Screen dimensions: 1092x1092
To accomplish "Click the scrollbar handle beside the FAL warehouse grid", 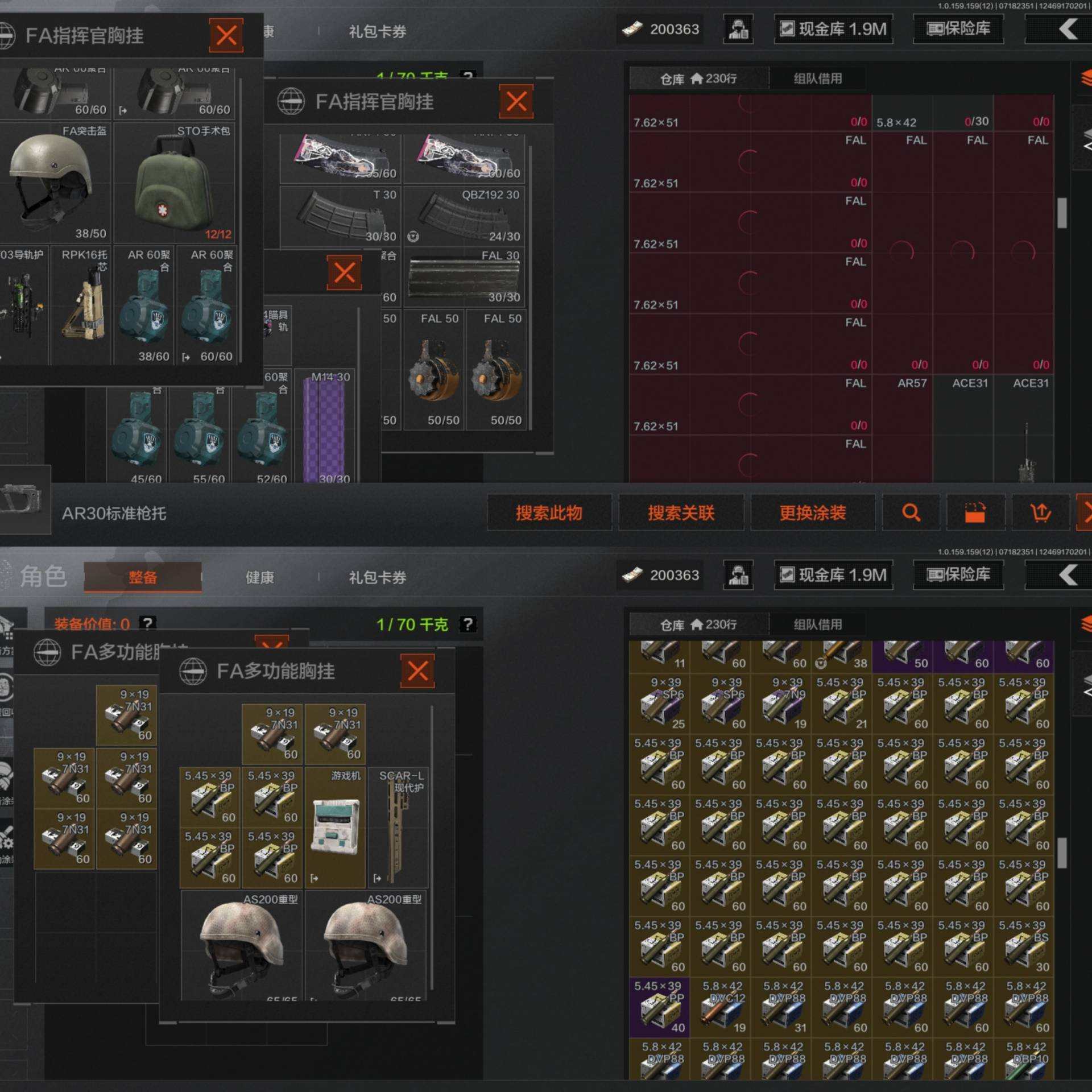I will pyautogui.click(x=1061, y=213).
